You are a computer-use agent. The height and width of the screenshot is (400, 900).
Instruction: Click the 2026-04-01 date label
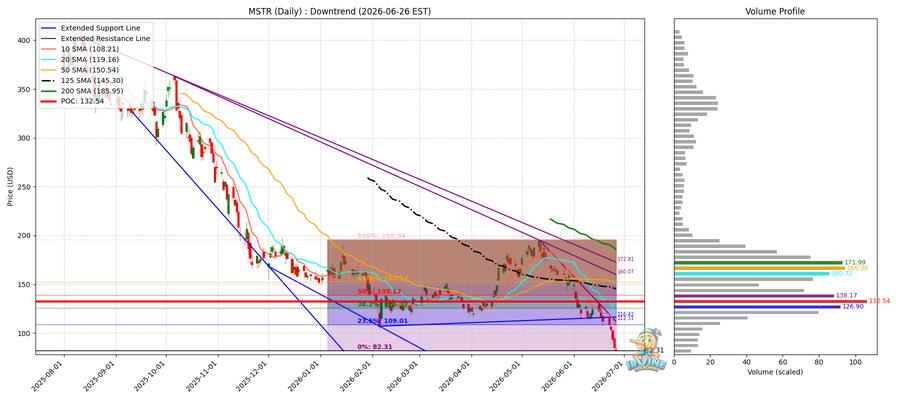[457, 375]
